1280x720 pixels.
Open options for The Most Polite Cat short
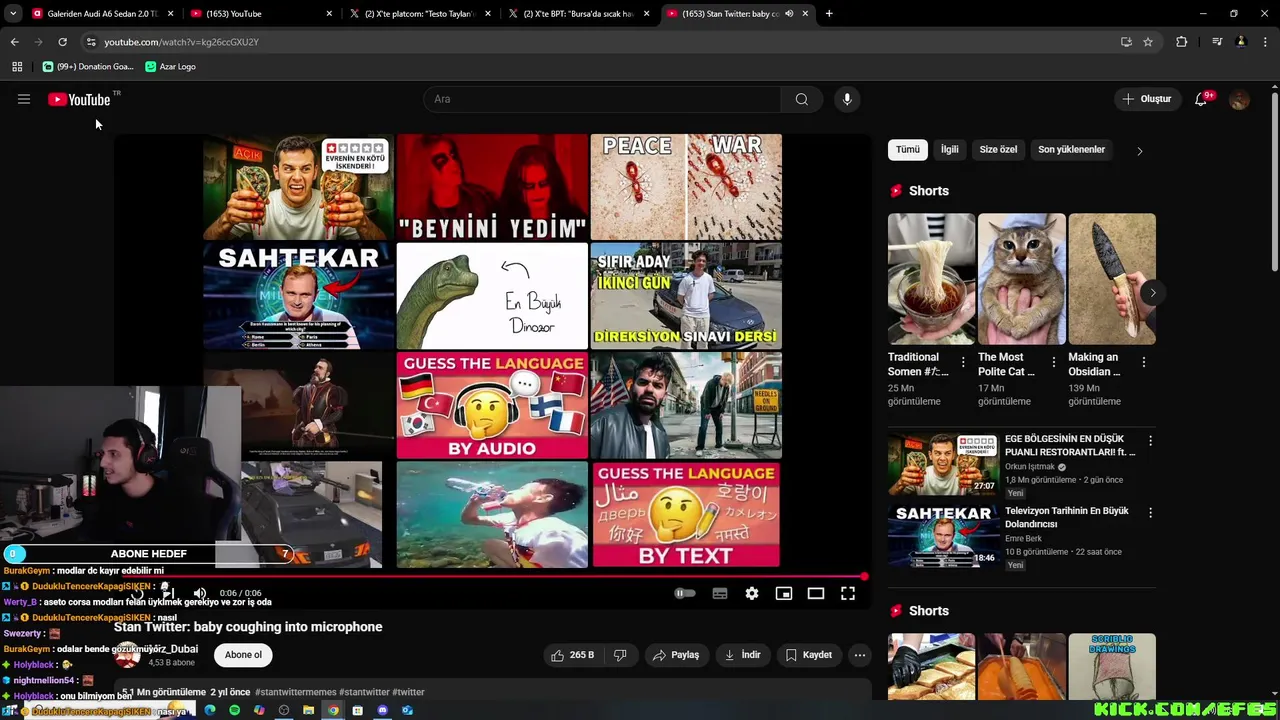(x=1053, y=362)
